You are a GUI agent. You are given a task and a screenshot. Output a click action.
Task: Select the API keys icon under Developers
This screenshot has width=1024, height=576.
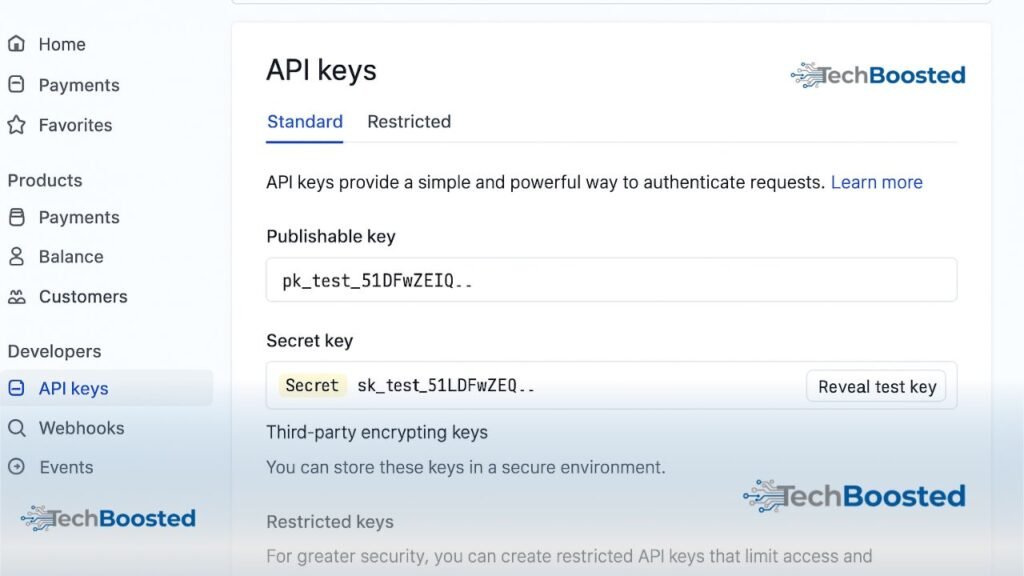point(17,388)
